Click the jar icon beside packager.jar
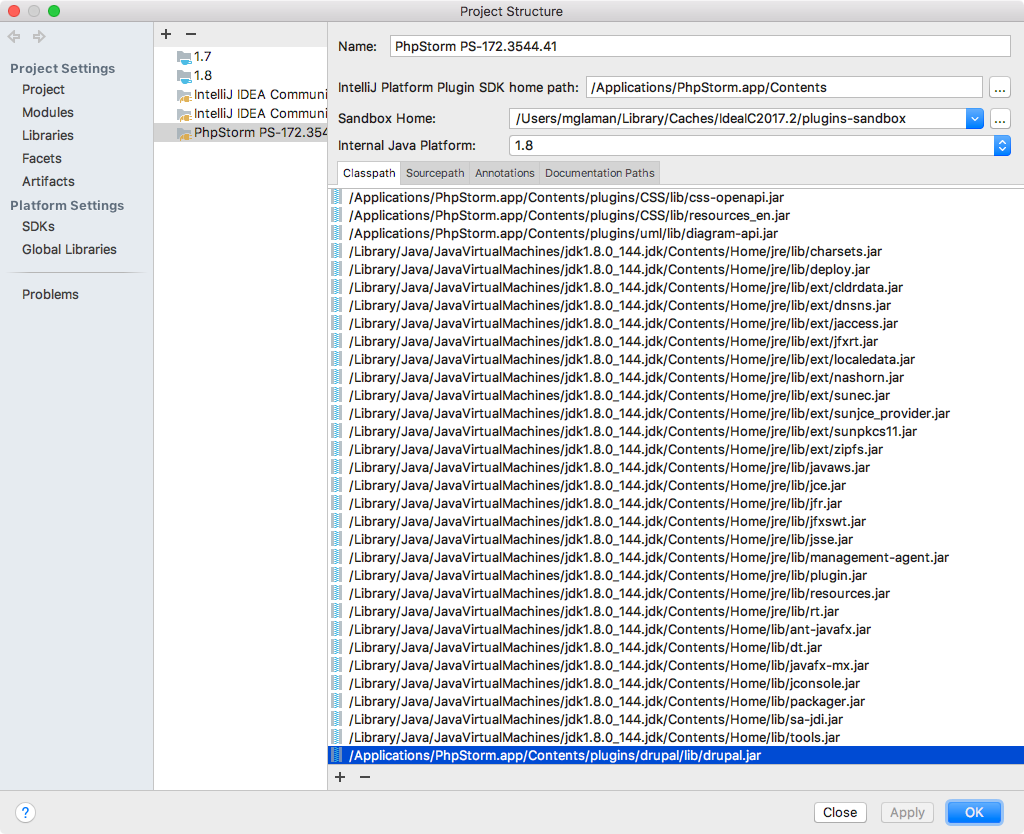 tap(336, 701)
